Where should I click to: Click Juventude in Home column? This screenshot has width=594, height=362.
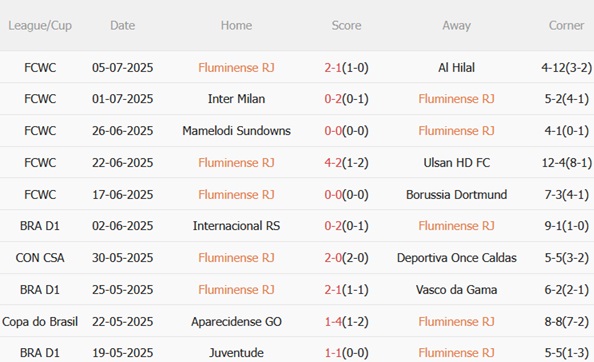(x=236, y=353)
